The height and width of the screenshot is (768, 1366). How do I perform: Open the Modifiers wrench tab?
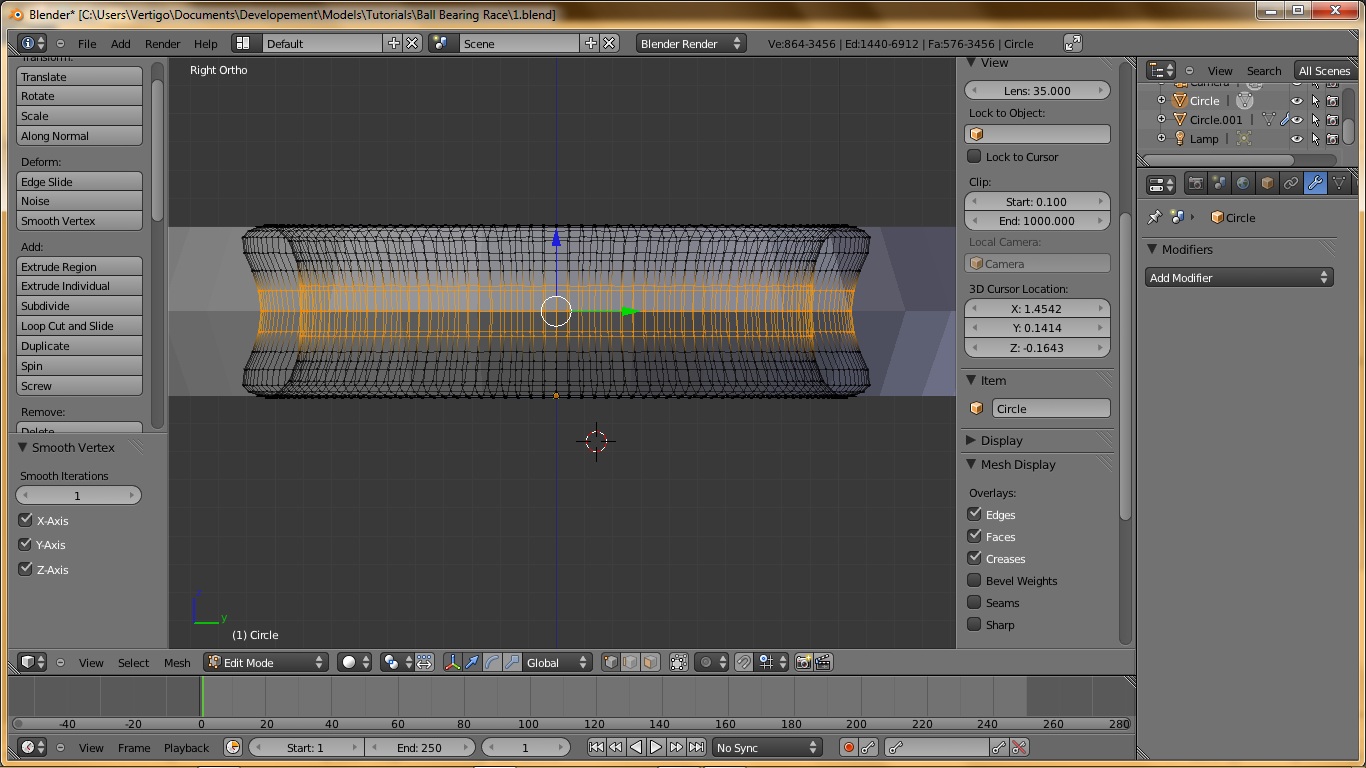(x=1315, y=184)
